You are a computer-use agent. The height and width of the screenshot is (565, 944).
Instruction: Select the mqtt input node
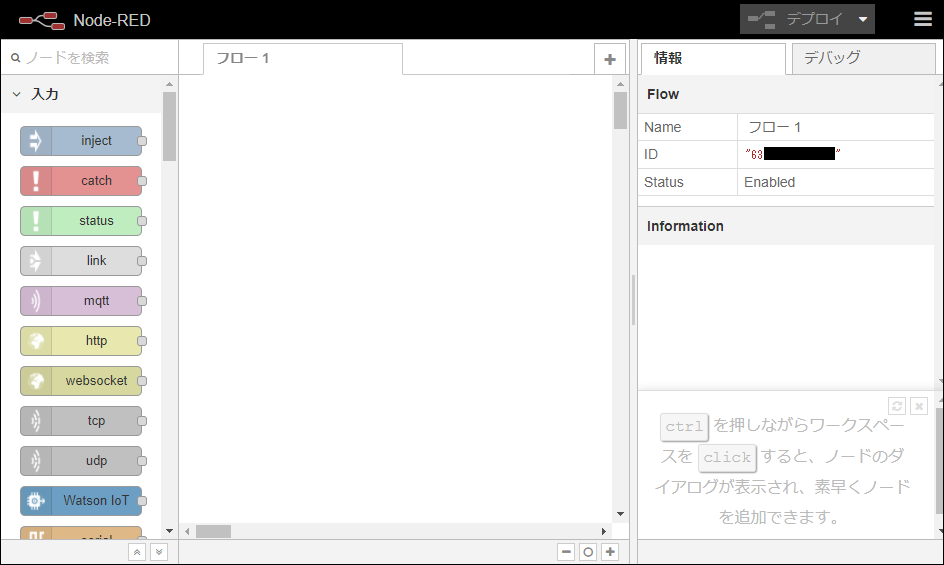tap(81, 301)
